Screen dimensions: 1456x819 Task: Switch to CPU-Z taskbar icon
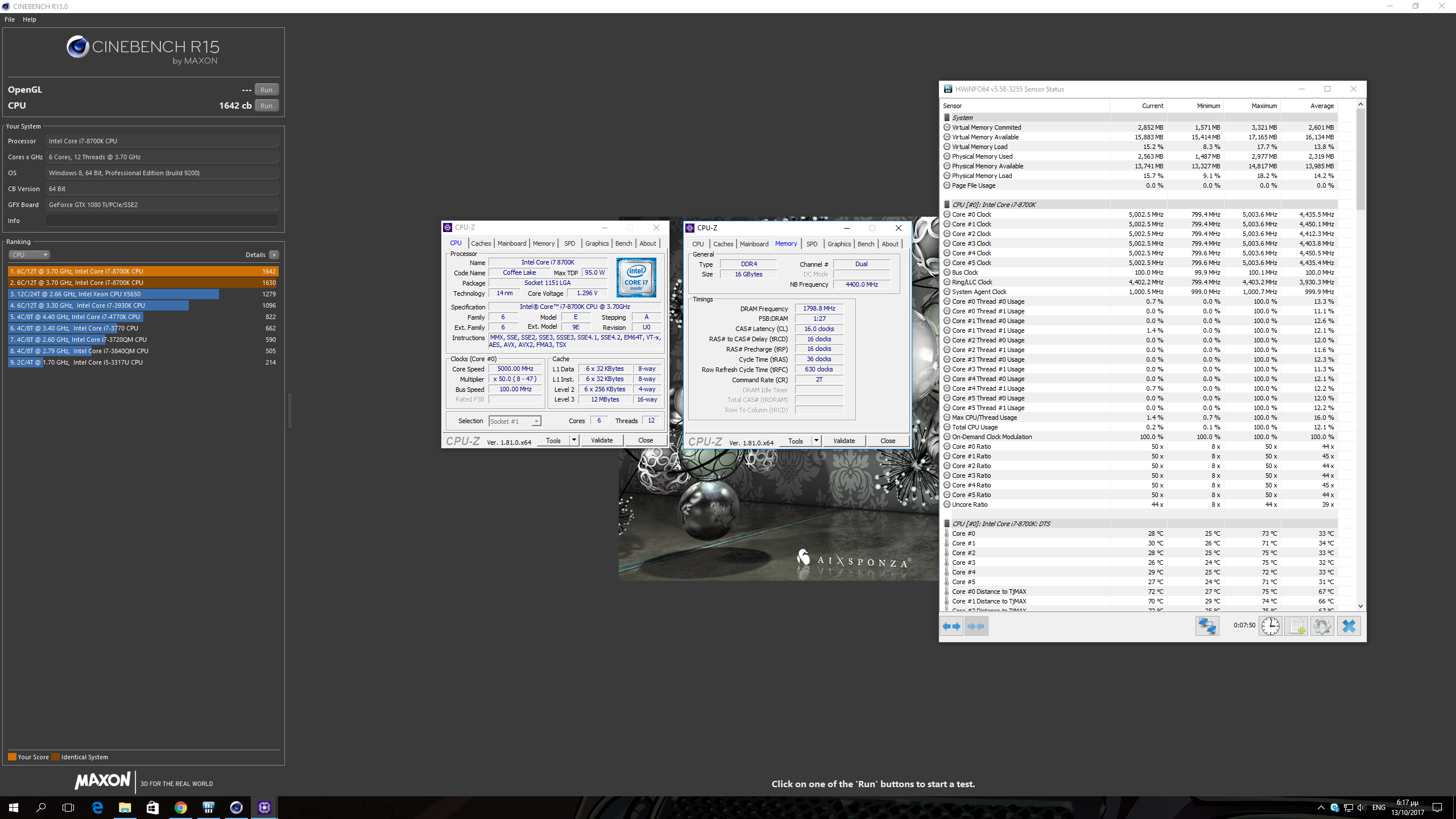click(x=264, y=807)
